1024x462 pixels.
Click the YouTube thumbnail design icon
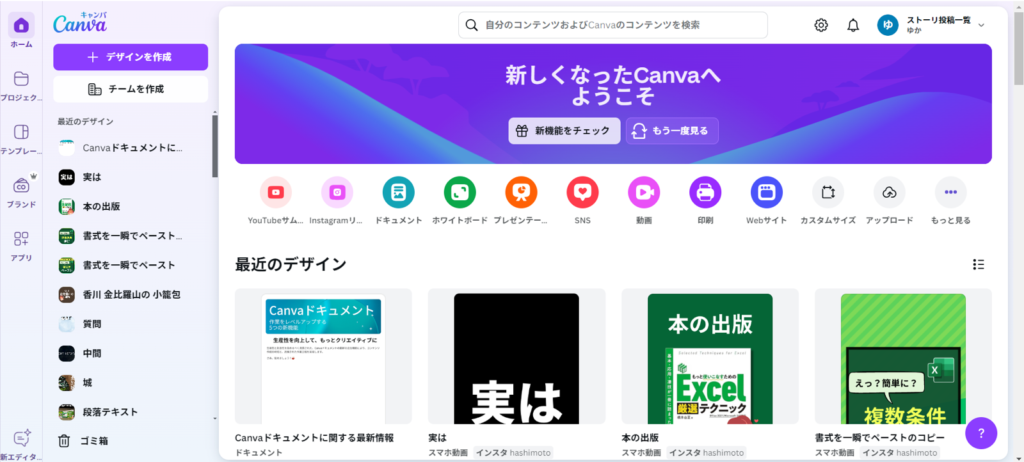click(x=276, y=192)
